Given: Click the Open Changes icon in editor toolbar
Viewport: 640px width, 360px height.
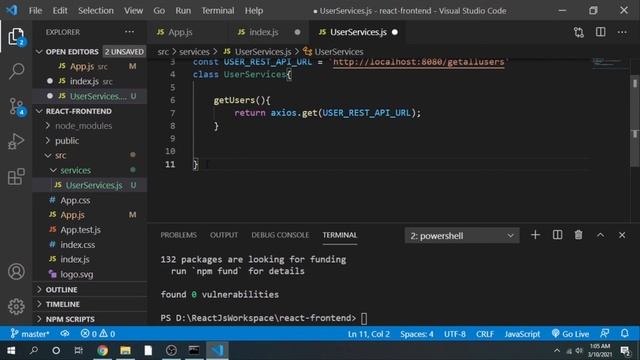Looking at the screenshot, I should (x=579, y=32).
